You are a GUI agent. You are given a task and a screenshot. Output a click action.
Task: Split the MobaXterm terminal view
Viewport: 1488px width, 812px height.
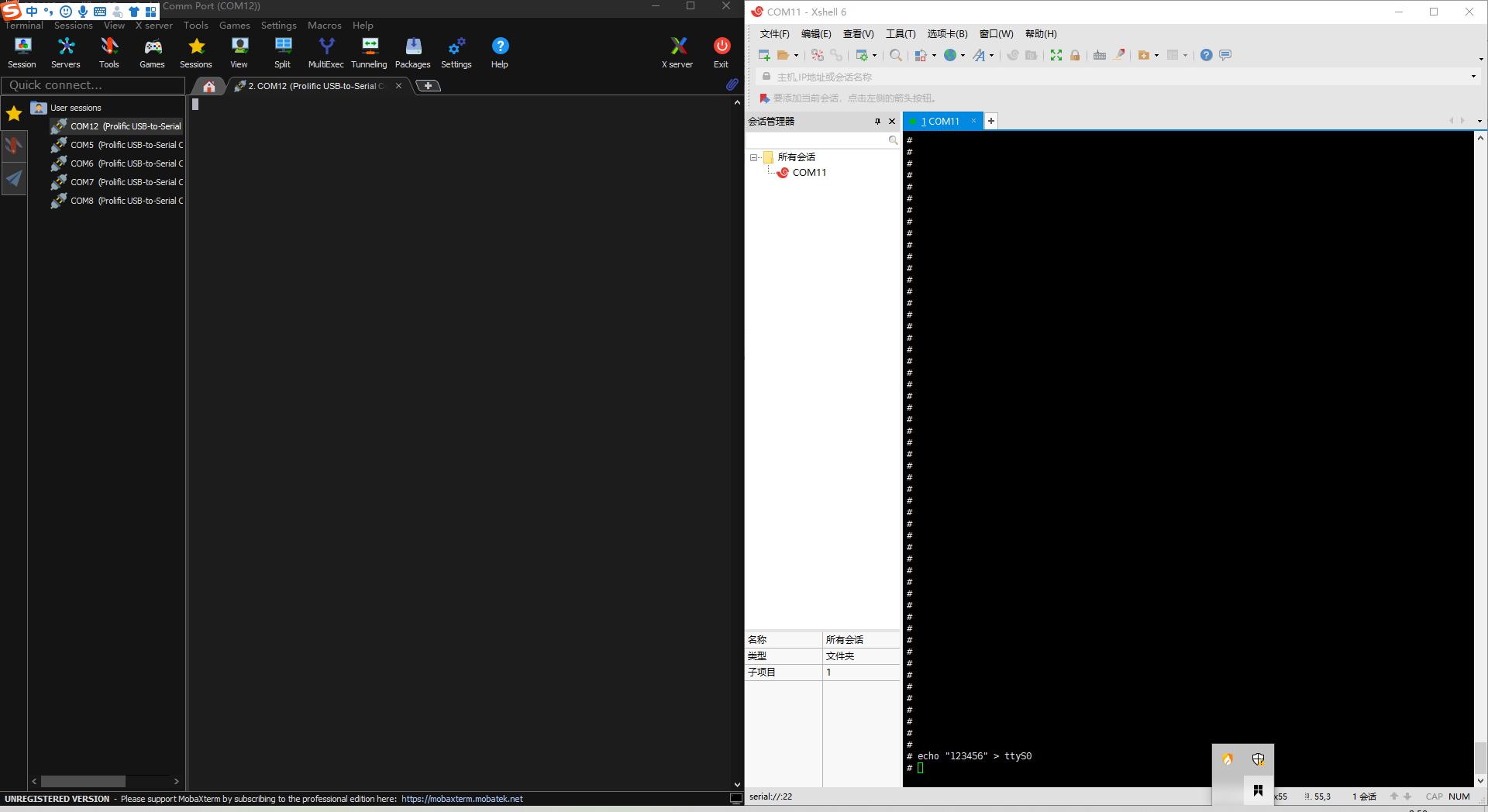[x=282, y=52]
